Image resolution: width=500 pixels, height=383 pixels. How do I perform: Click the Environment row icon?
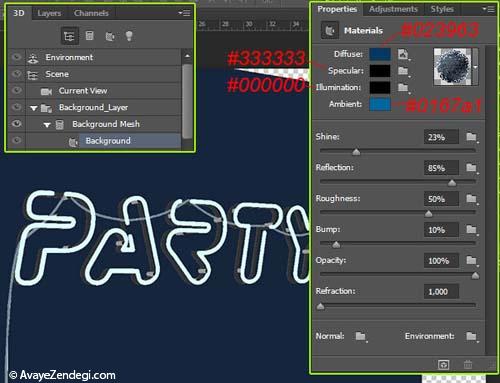(x=33, y=58)
